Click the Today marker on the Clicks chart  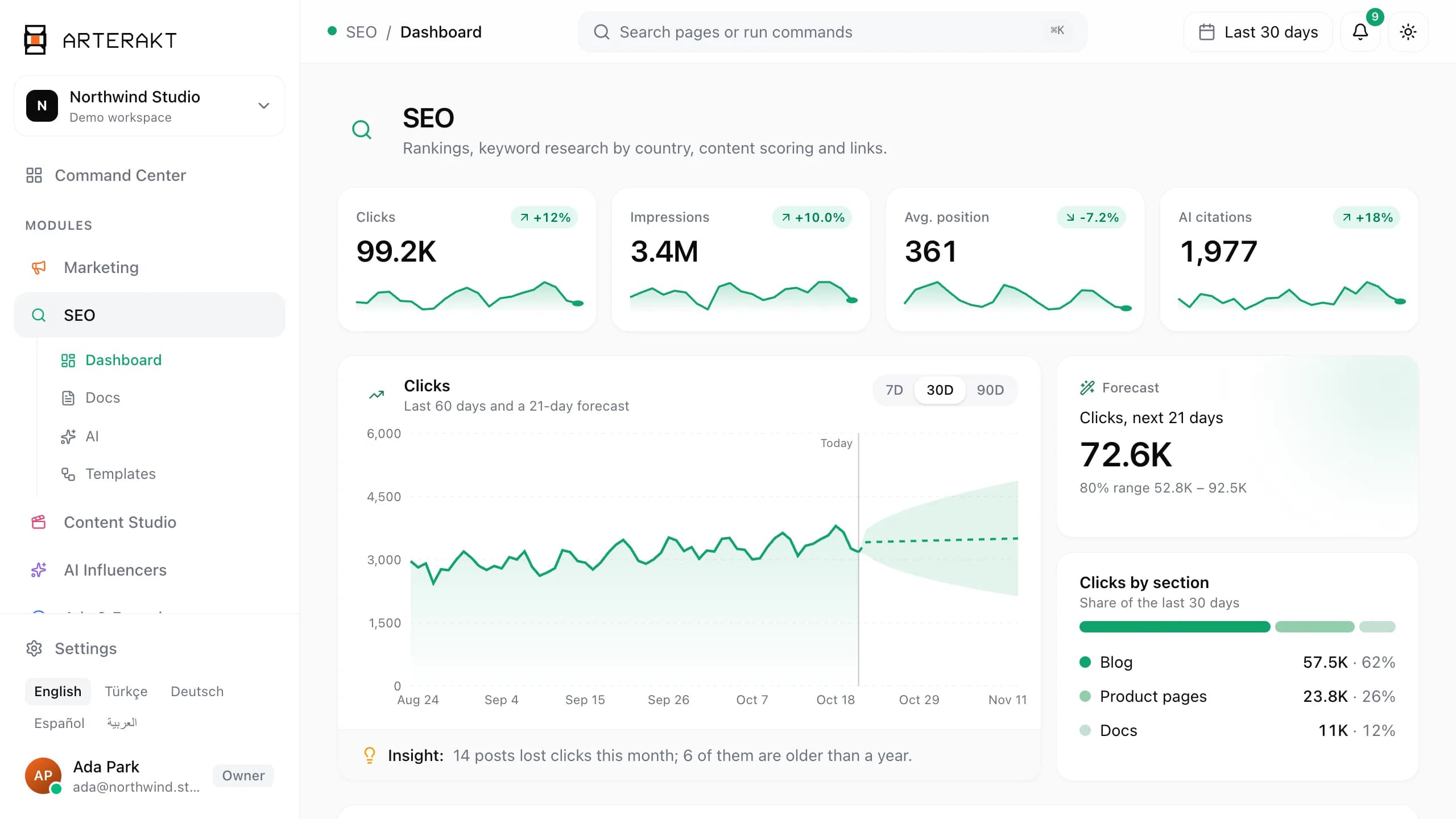pyautogui.click(x=836, y=443)
